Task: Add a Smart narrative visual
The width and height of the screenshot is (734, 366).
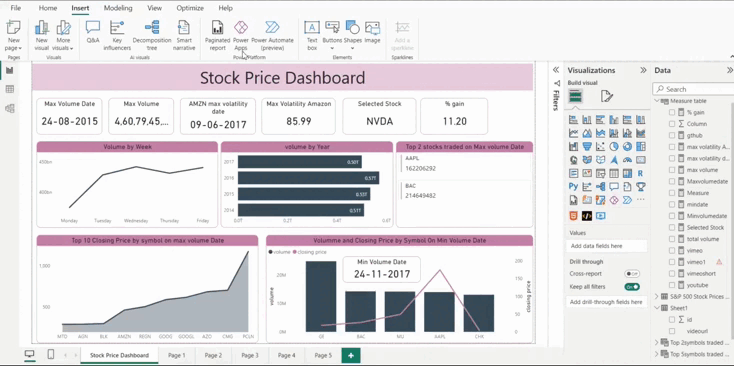Action: [x=184, y=35]
